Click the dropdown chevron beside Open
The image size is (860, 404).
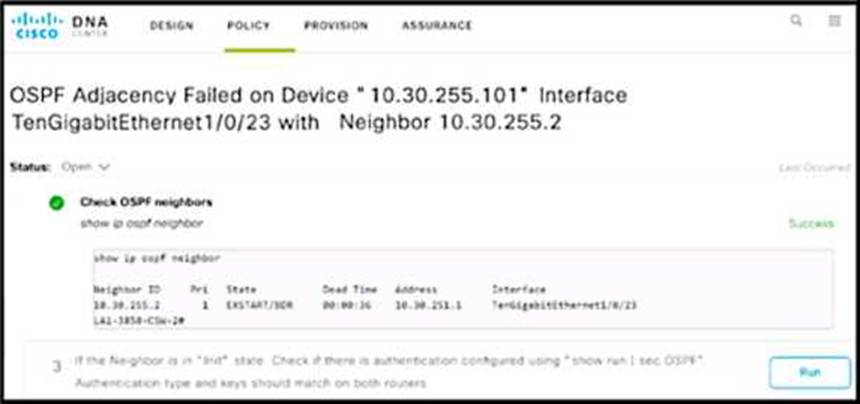pos(104,167)
